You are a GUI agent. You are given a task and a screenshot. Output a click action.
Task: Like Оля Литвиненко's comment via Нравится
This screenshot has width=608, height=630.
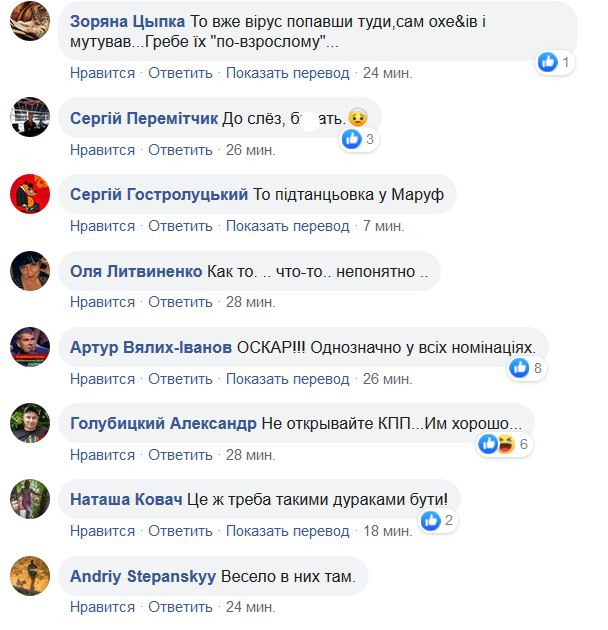click(x=102, y=302)
